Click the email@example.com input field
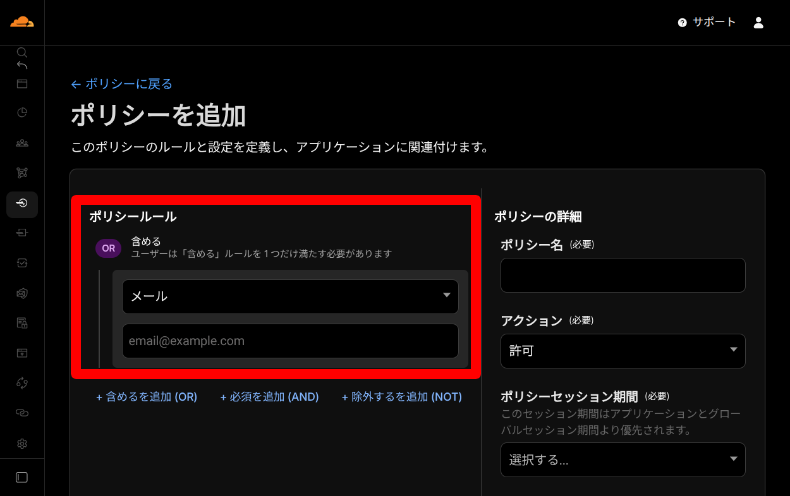Image resolution: width=790 pixels, height=496 pixels. pos(290,341)
